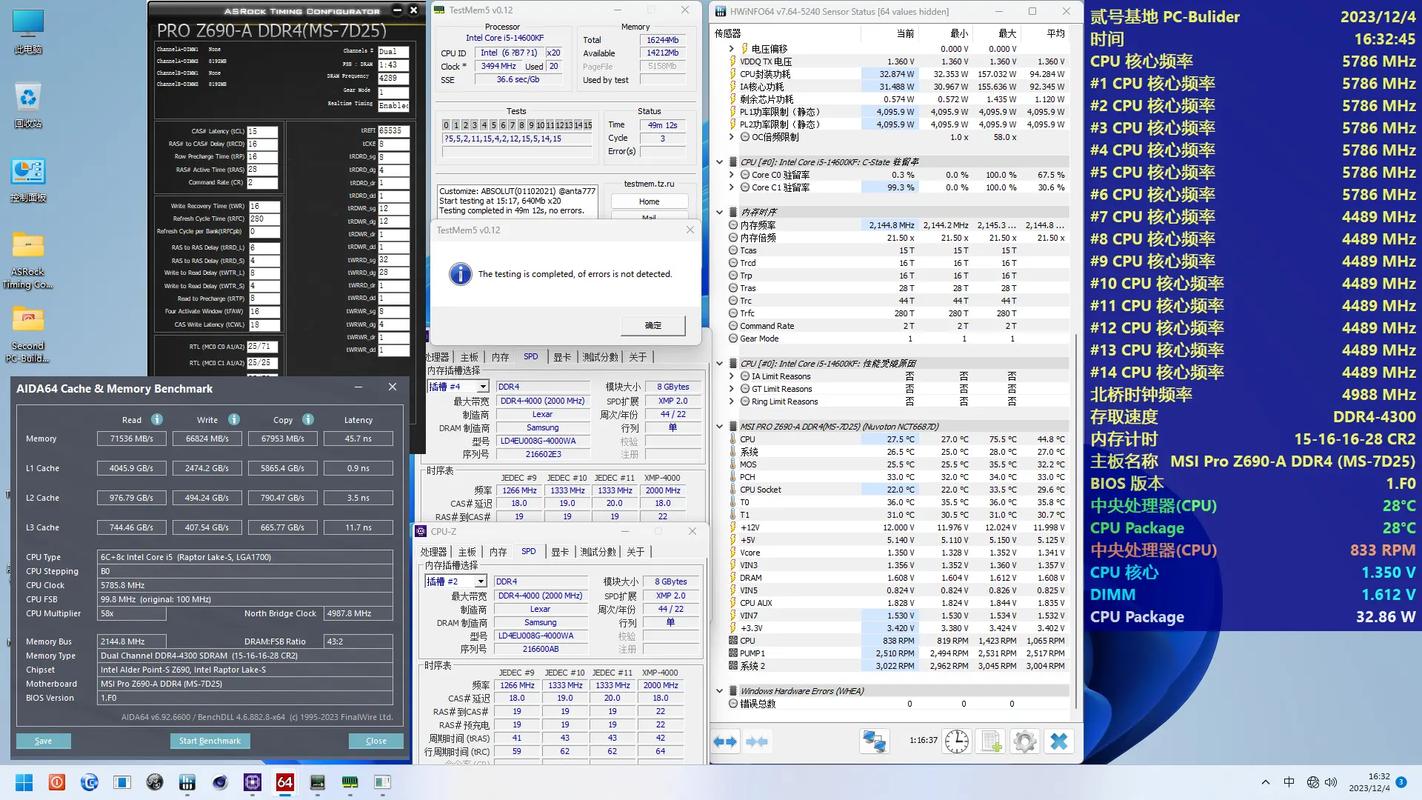Switch to 测试分数 tab in upper CPU-Z window
Image resolution: width=1422 pixels, height=800 pixels.
(x=600, y=357)
